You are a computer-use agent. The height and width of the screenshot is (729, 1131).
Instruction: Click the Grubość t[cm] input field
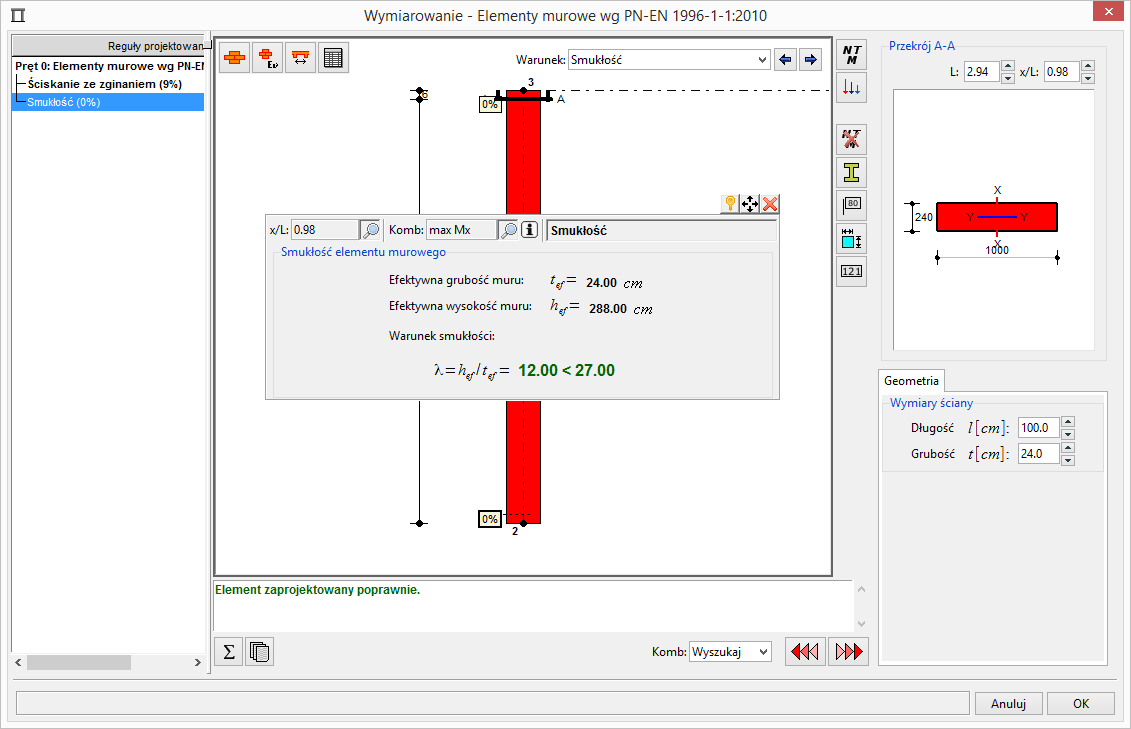1037,454
